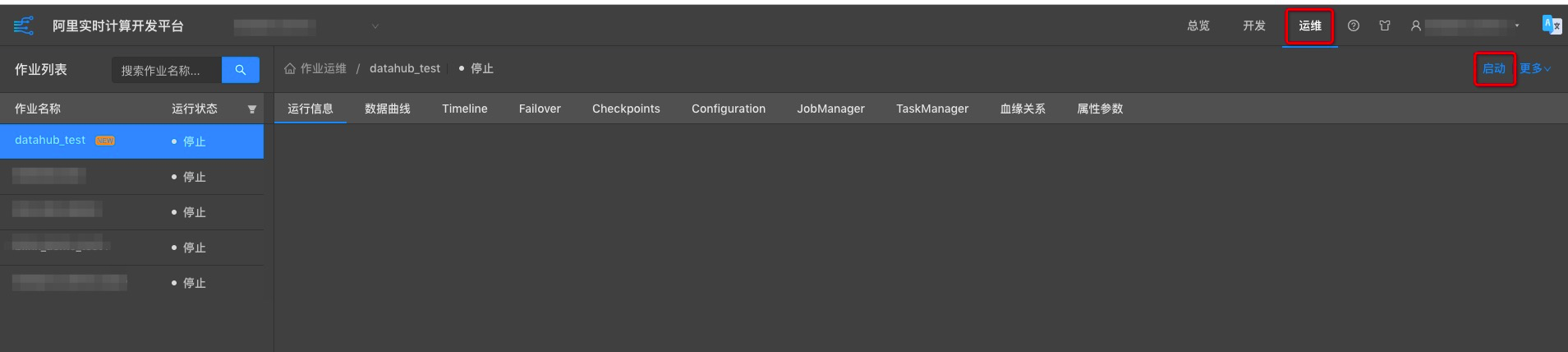Open the 运维 section
1568x352 pixels.
(x=1310, y=25)
